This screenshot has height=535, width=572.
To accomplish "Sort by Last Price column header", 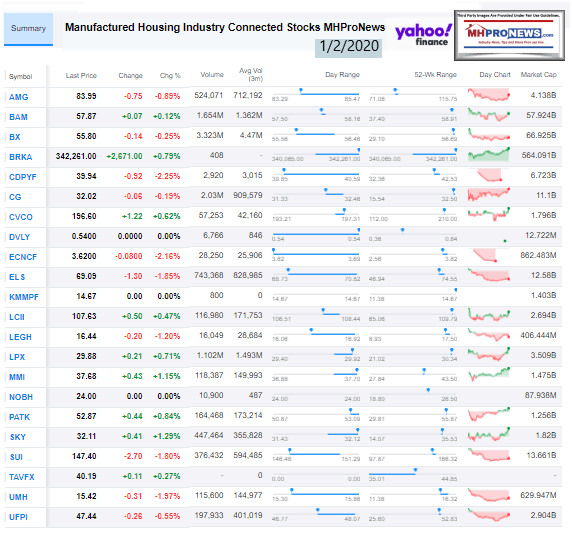I will coord(81,75).
